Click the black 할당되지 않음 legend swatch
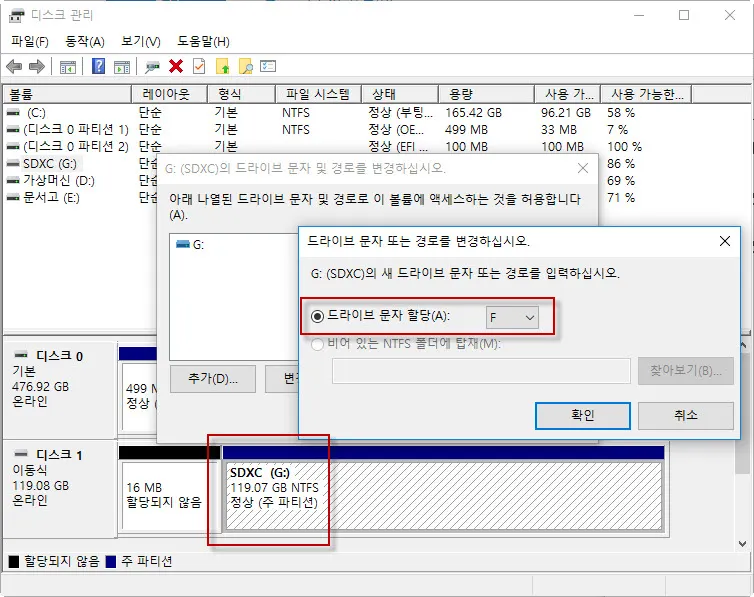Image resolution: width=754 pixels, height=597 pixels. (x=13, y=561)
